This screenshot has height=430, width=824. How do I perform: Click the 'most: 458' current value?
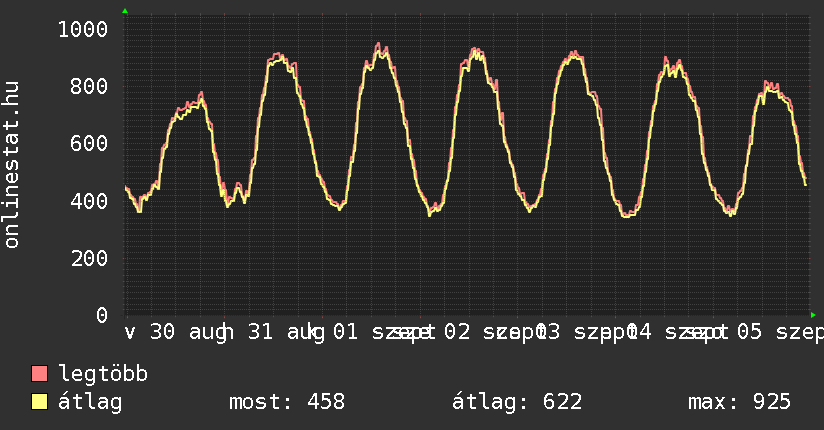(287, 402)
